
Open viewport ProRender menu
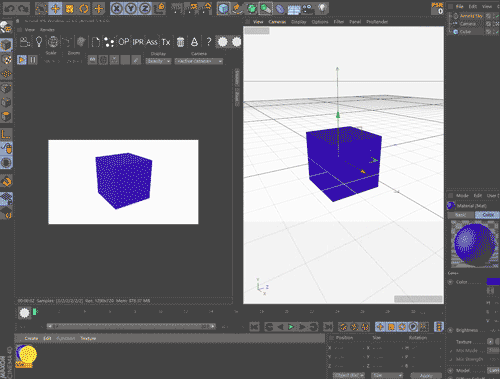pos(377,22)
